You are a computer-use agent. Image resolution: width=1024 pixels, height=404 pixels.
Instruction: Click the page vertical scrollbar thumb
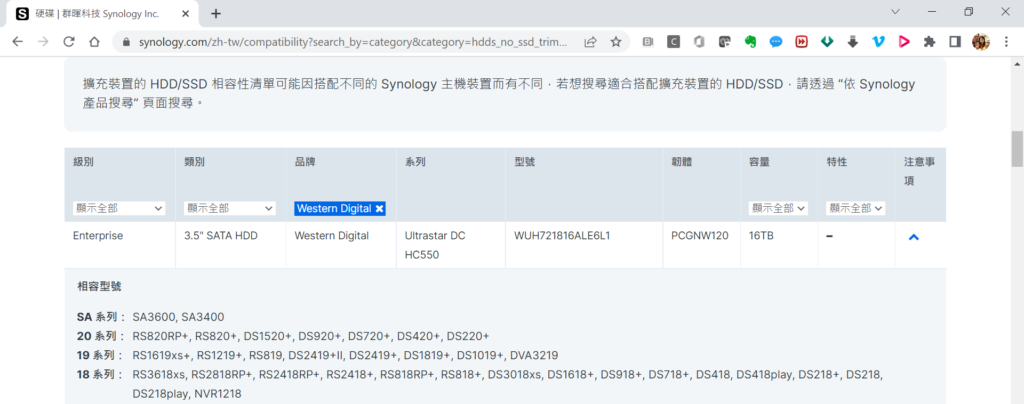coord(1017,149)
